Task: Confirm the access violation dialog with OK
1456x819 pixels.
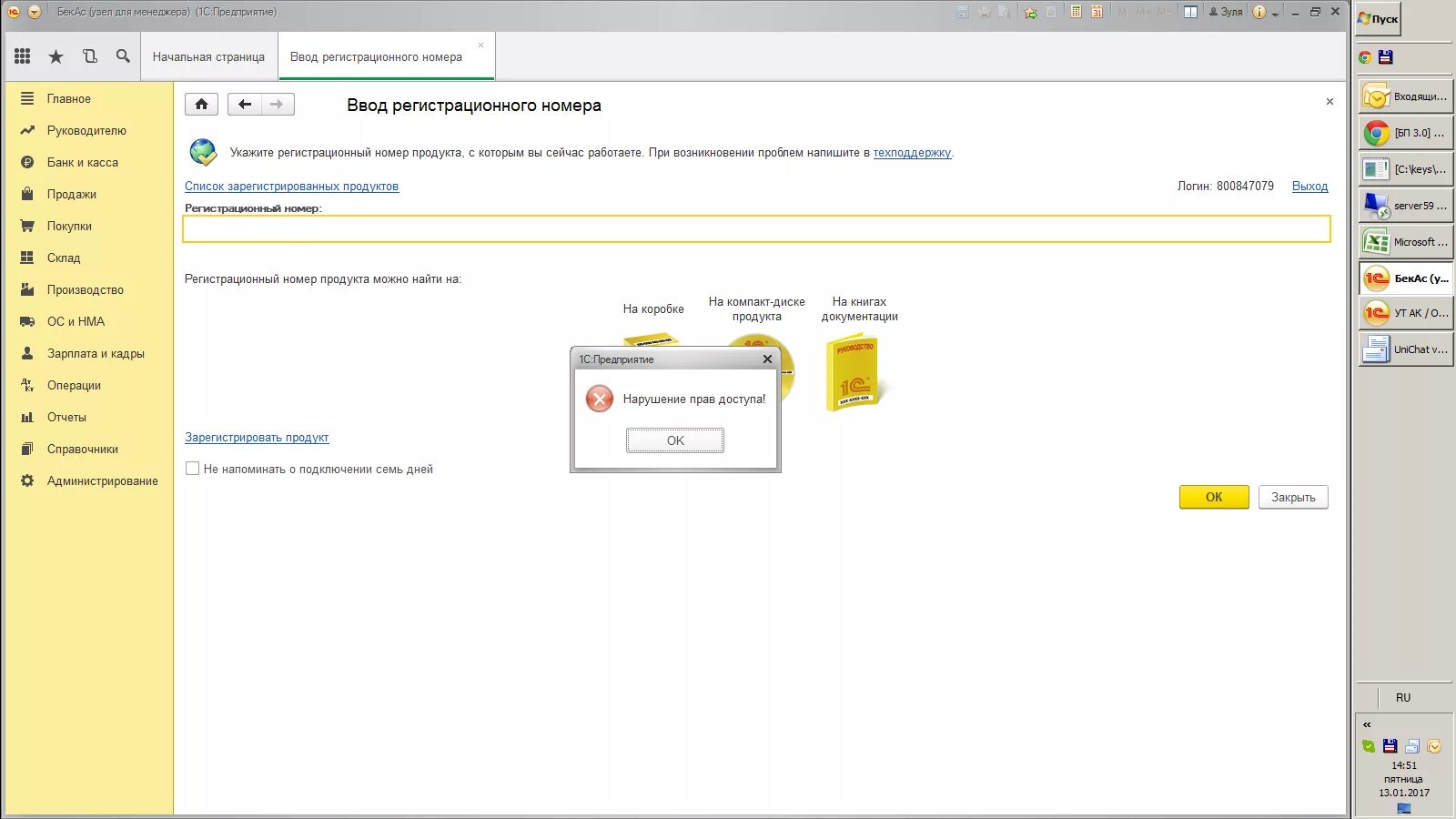Action: [675, 440]
